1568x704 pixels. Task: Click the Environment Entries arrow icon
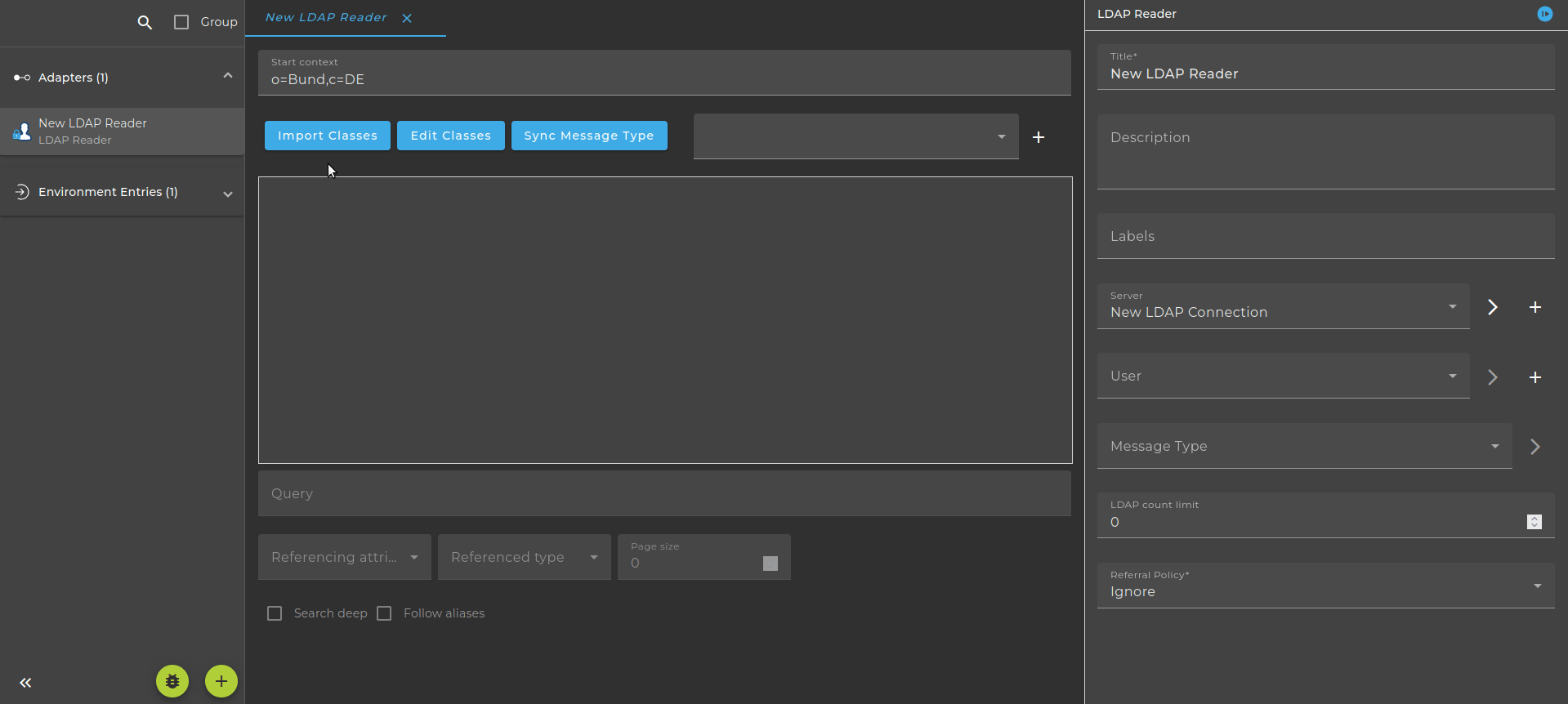tap(22, 192)
